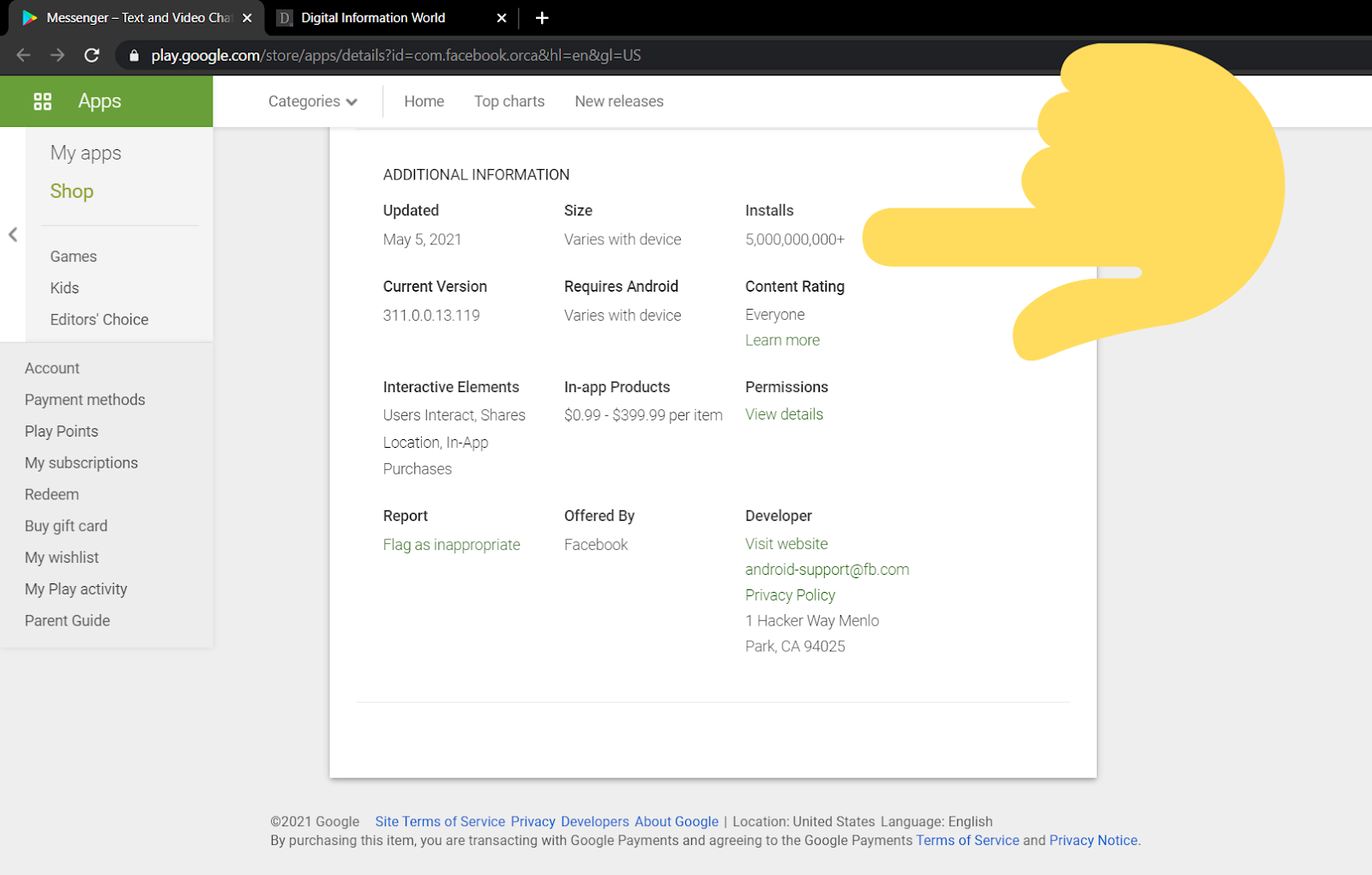
Task: Open the developer Privacy Policy
Action: [x=790, y=594]
